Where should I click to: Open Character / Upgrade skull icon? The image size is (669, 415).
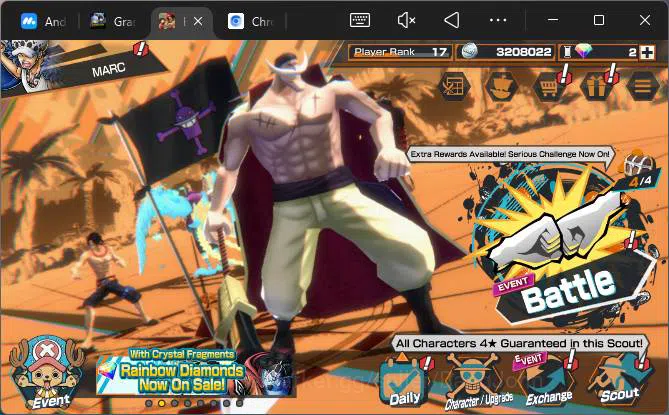pyautogui.click(x=477, y=382)
